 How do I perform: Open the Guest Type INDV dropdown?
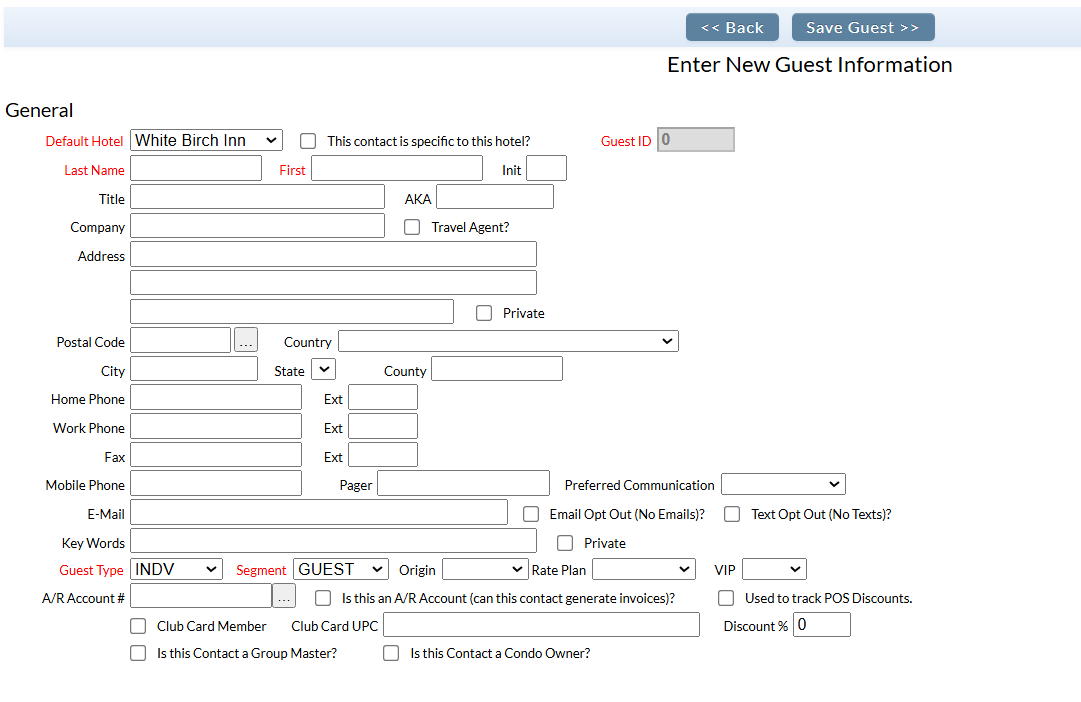point(176,569)
